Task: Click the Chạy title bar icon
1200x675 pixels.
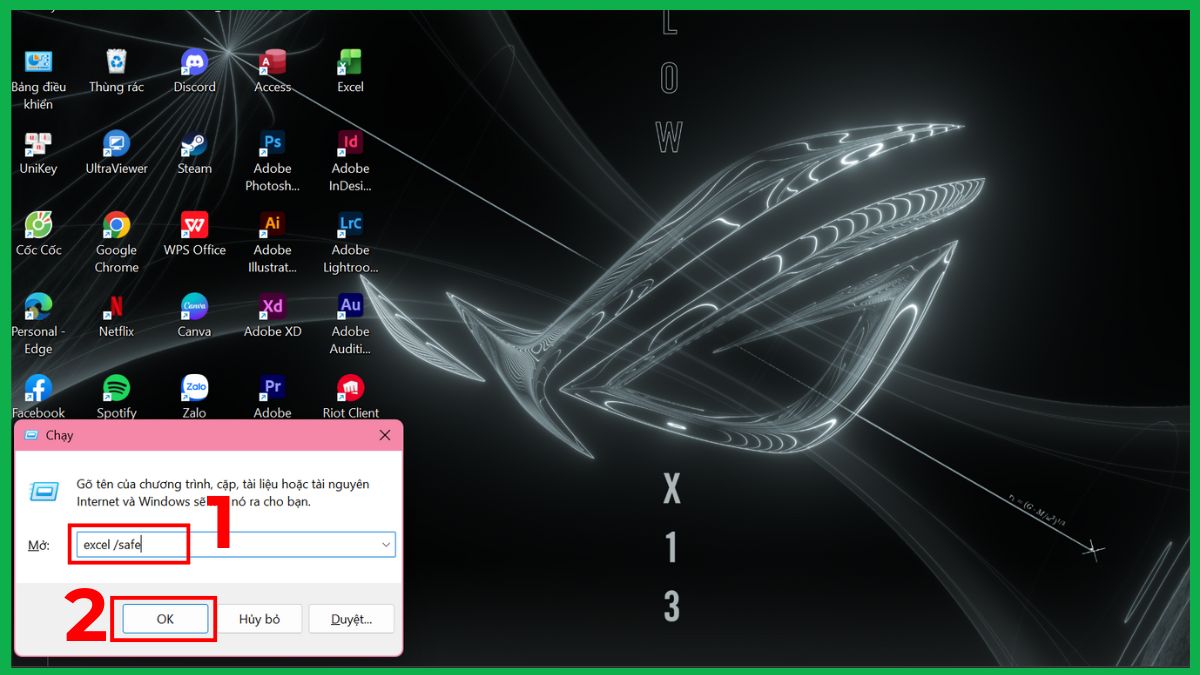Action: click(x=30, y=436)
